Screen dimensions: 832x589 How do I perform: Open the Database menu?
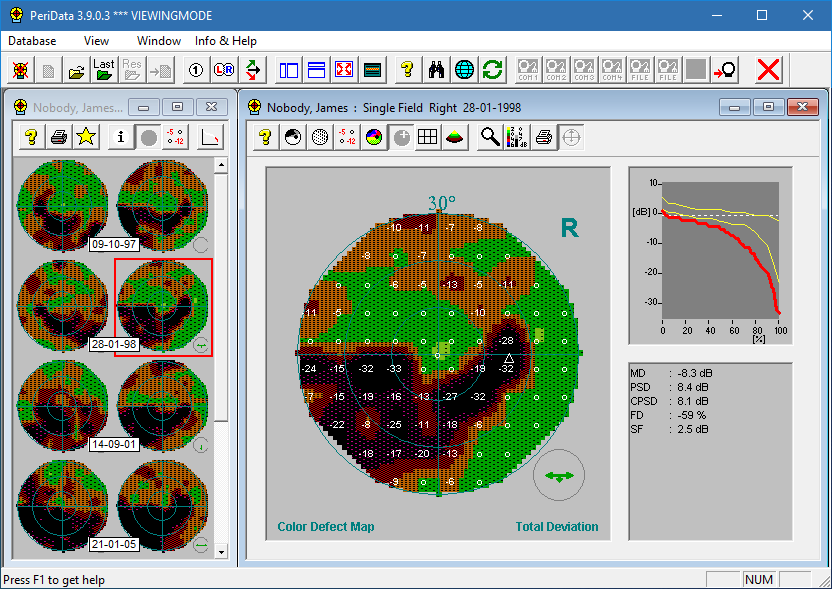(32, 41)
